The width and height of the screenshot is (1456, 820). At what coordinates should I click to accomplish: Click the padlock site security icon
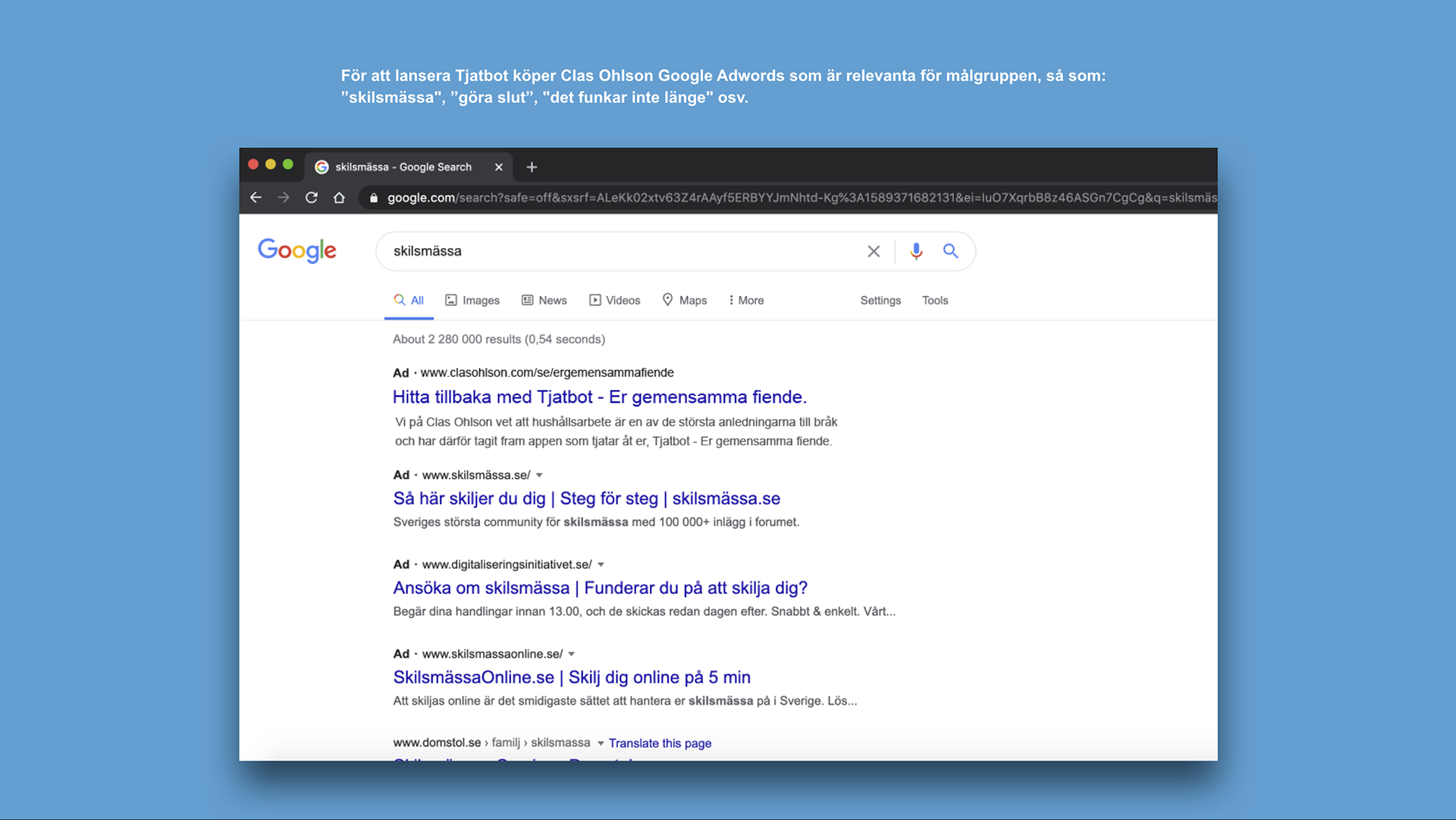(373, 198)
